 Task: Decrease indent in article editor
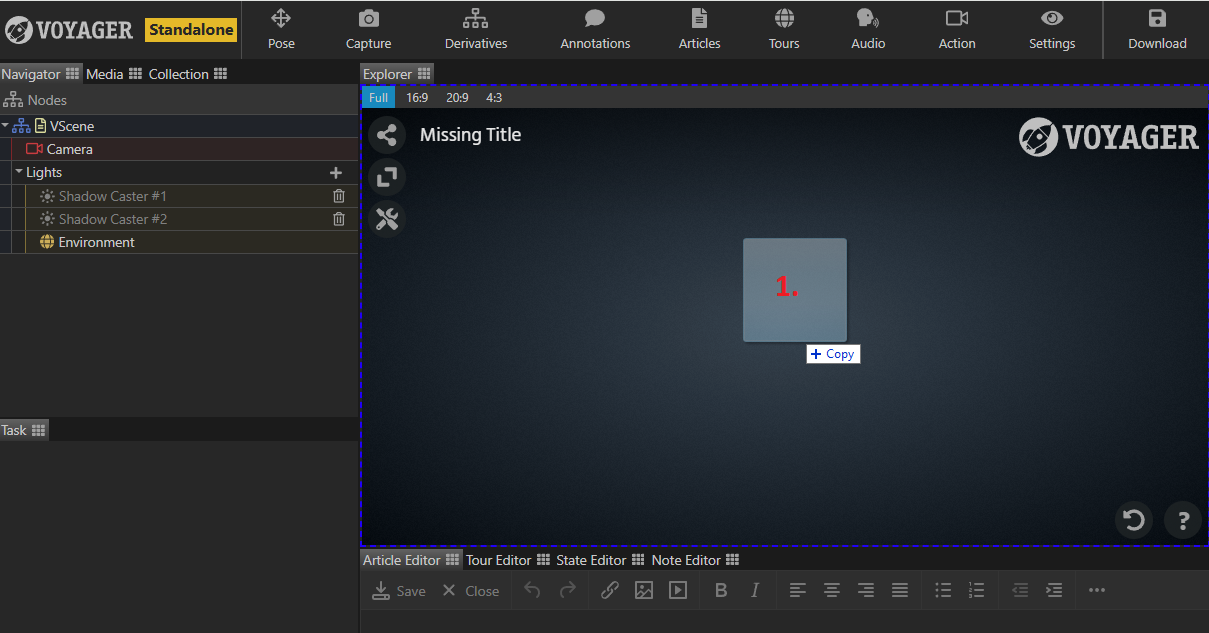1020,591
